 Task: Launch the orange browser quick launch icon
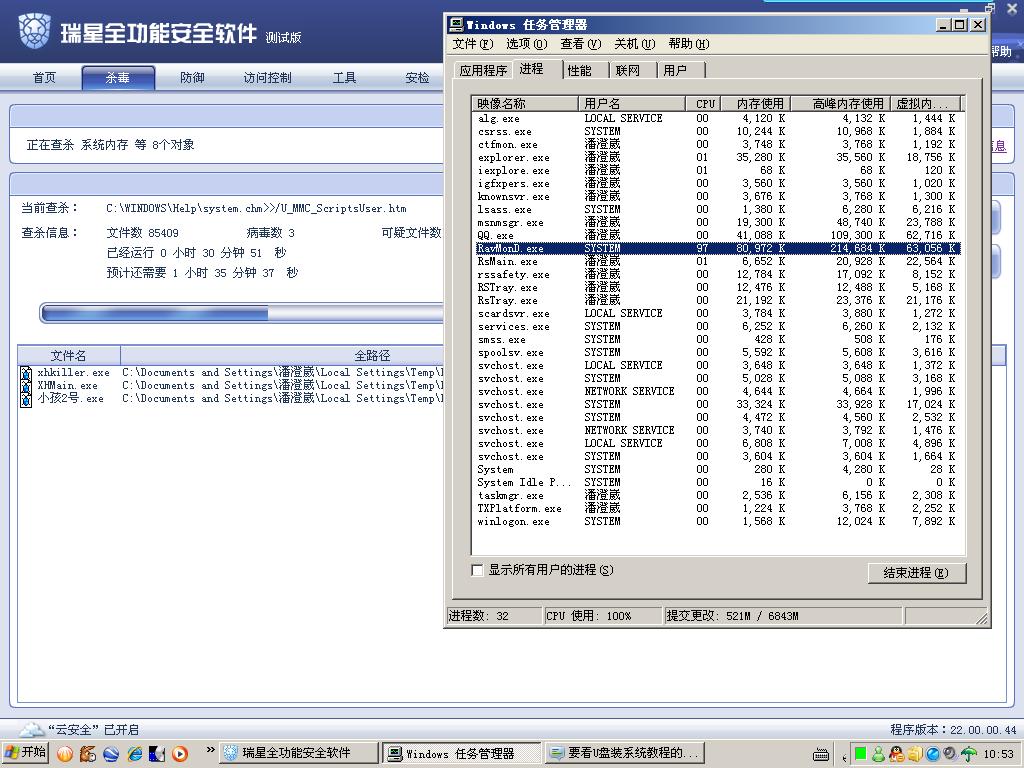point(65,754)
